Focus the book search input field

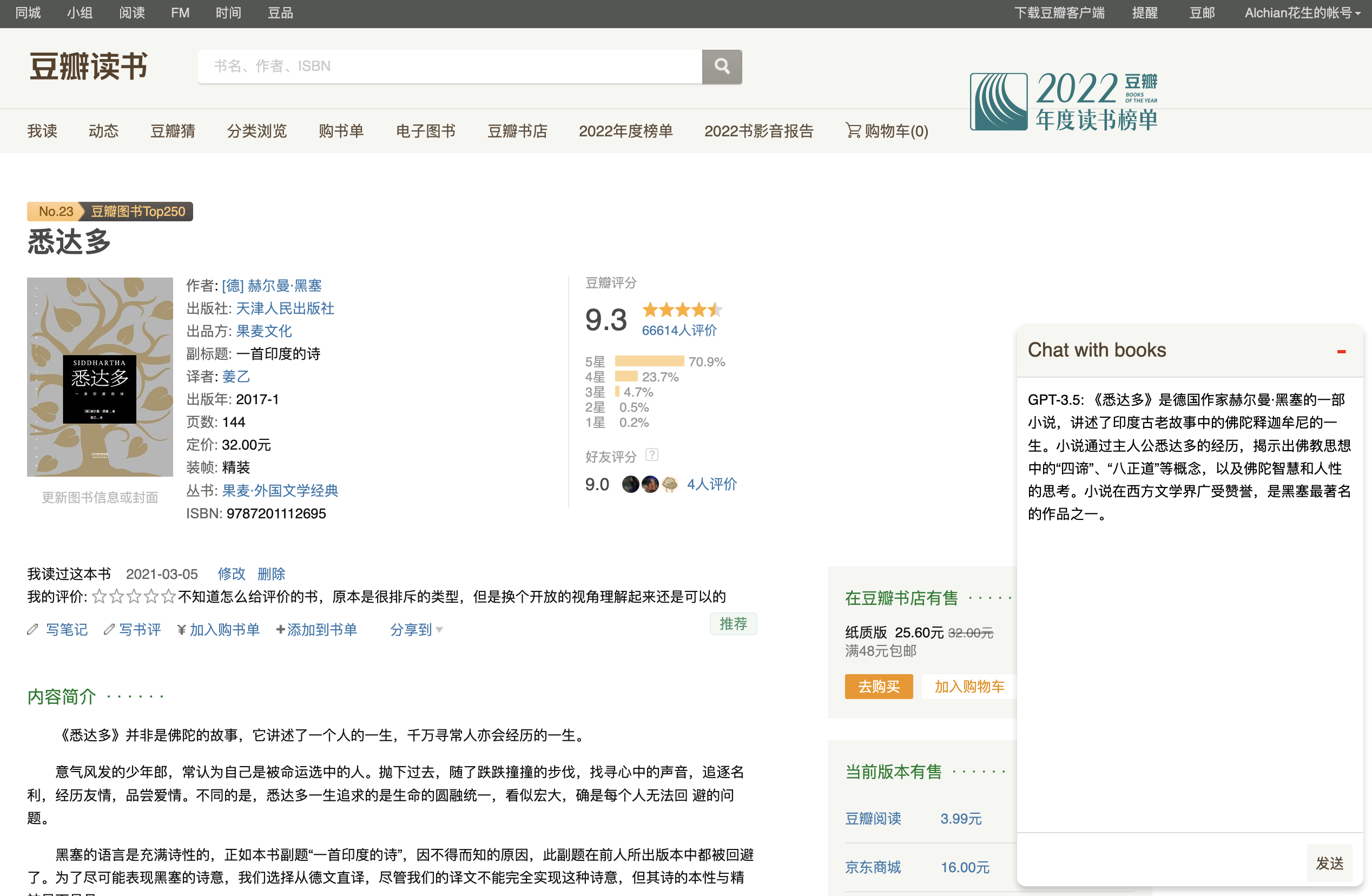[450, 67]
